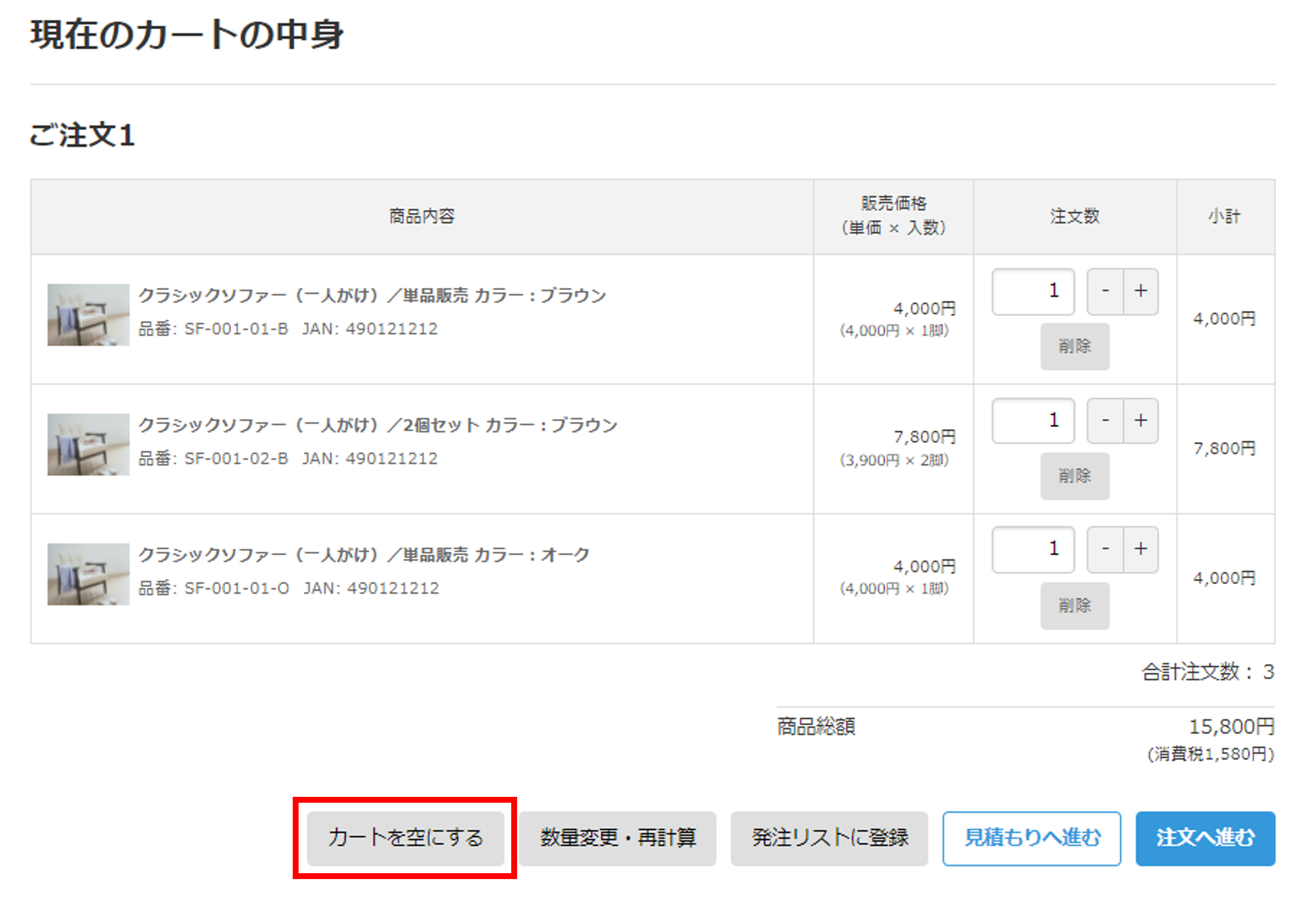Click the 商品内容 column header
1316x908 pixels.
(422, 216)
